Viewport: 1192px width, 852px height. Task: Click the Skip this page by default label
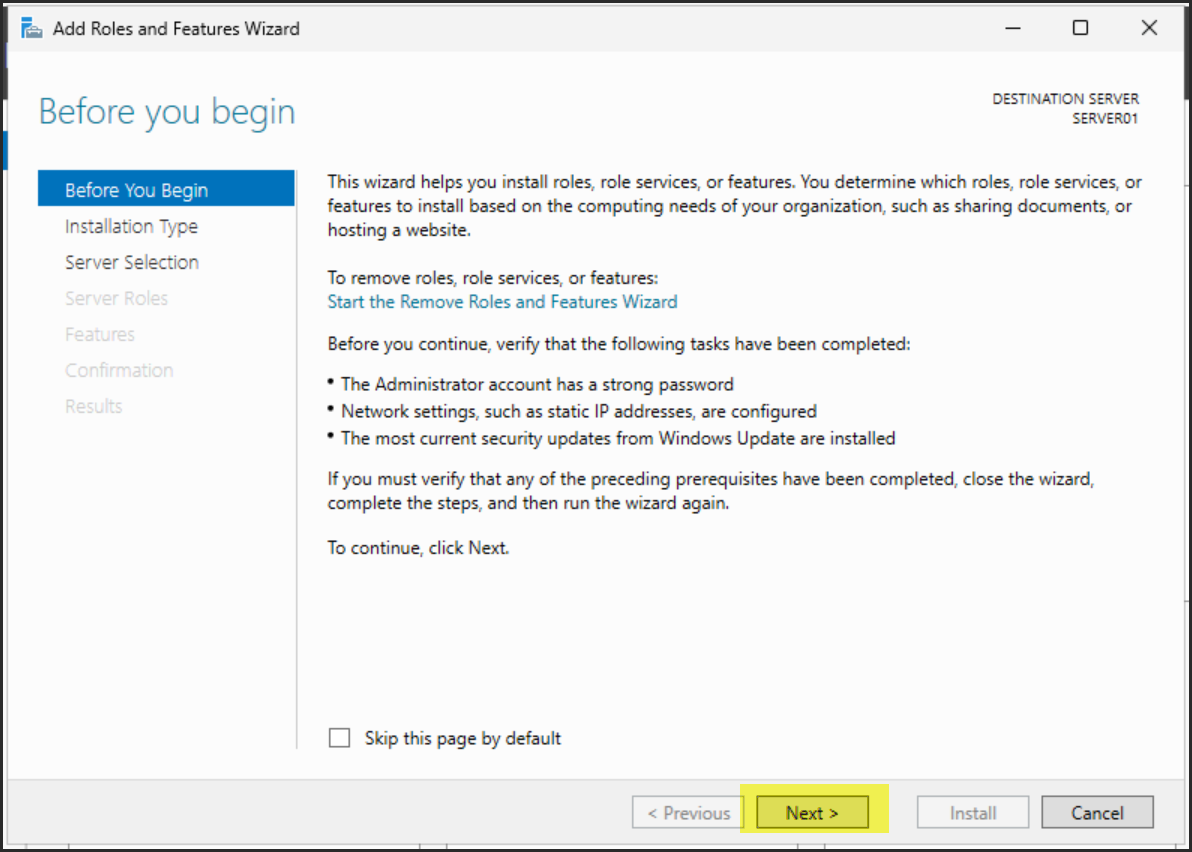[x=462, y=738]
